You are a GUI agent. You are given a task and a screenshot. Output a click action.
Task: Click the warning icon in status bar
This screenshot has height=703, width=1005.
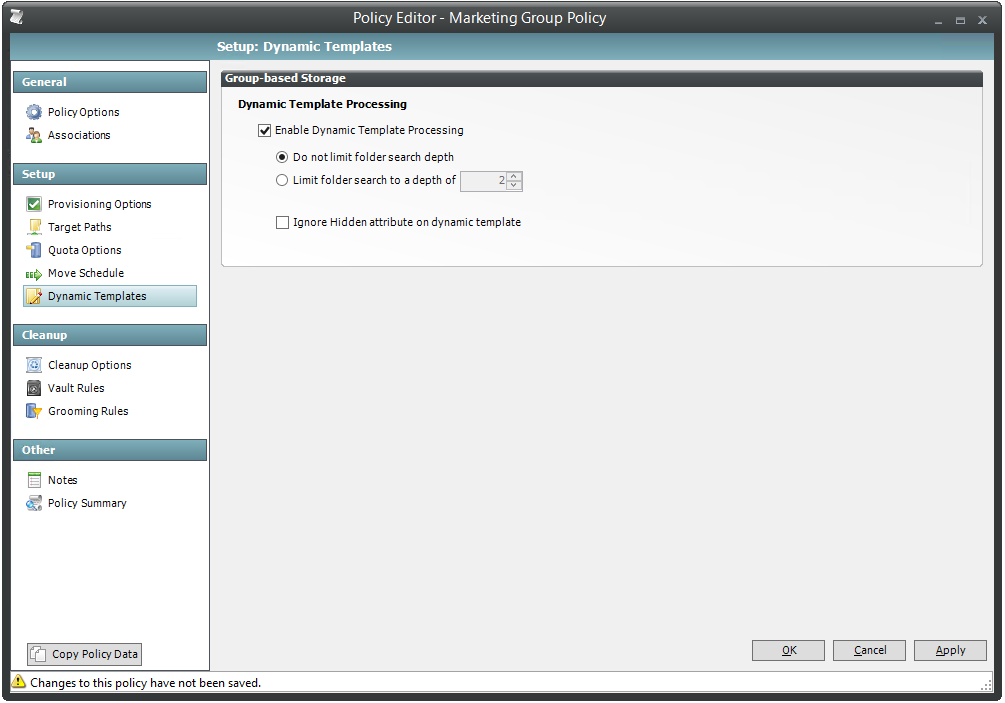[19, 681]
